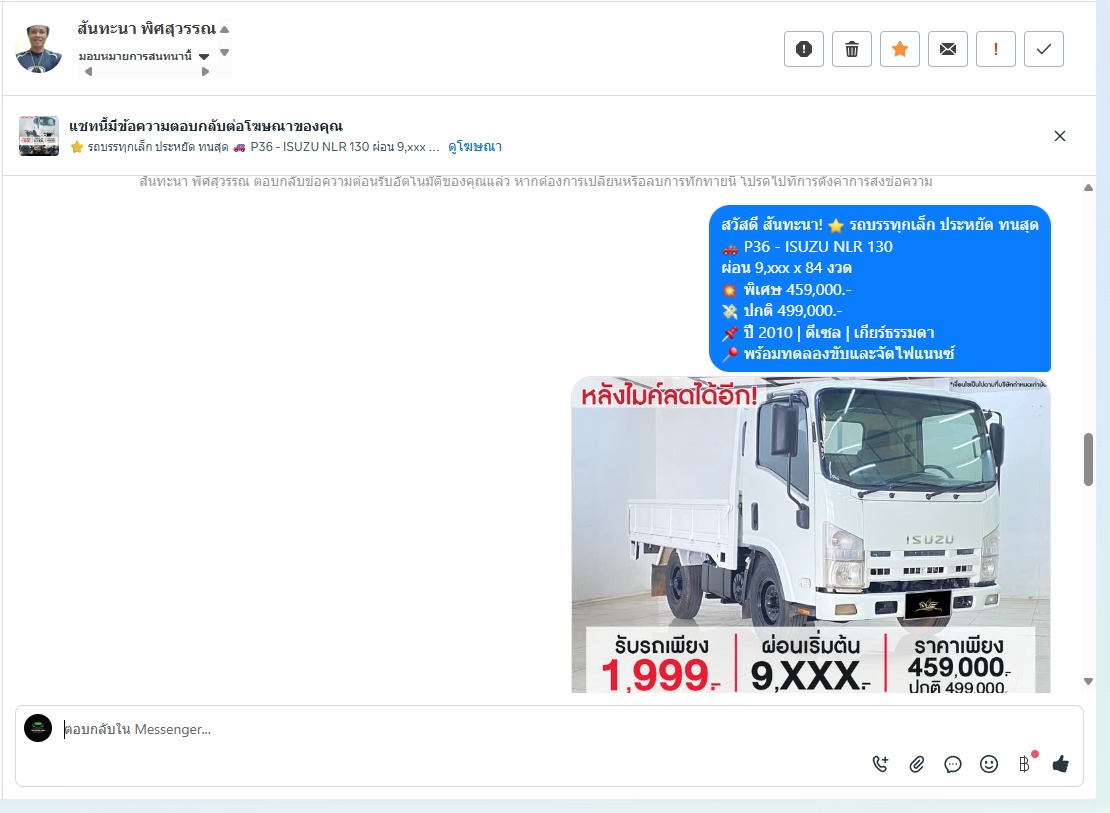Viewport: 1110px width, 813px height.
Task: Open สันทะนา's profile picture
Action: pos(39,48)
